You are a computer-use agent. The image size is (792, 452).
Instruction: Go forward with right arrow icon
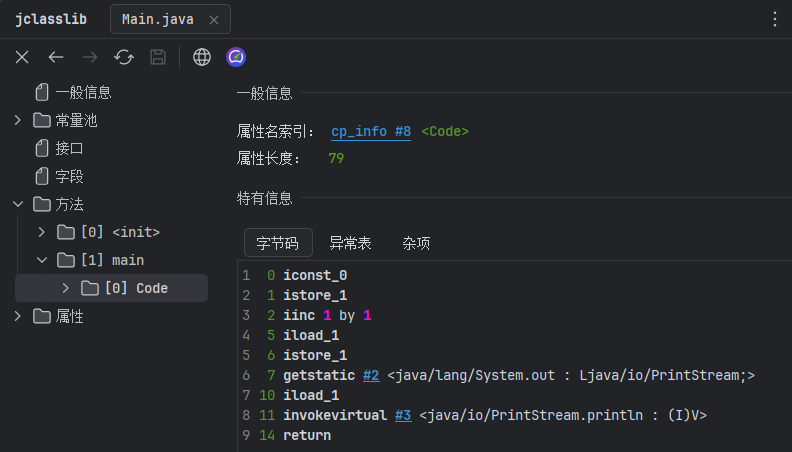pyautogui.click(x=90, y=57)
